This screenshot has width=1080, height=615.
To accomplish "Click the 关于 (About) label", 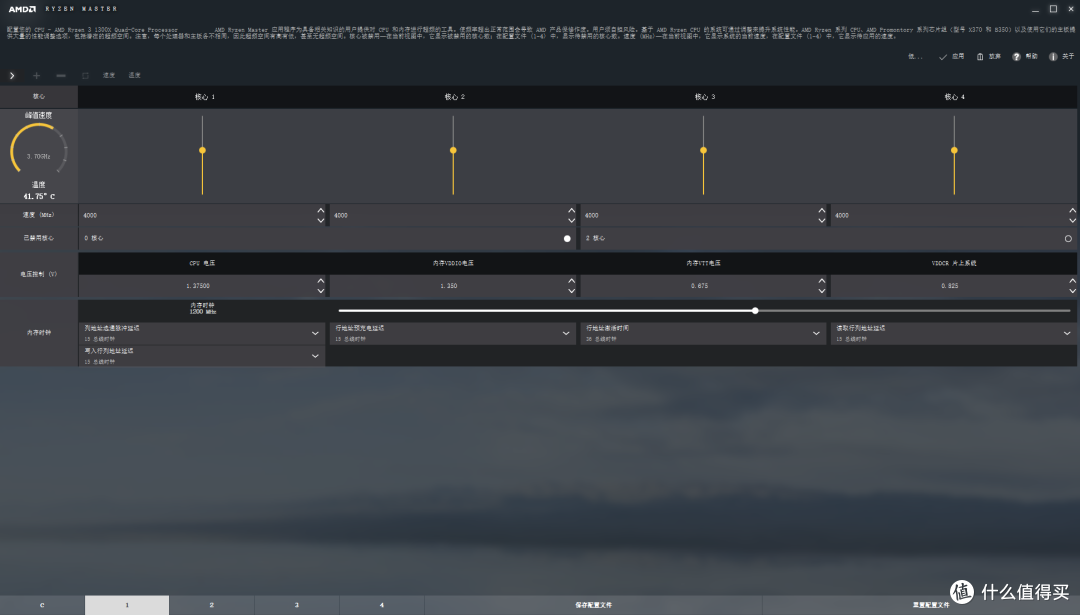I will 1068,57.
